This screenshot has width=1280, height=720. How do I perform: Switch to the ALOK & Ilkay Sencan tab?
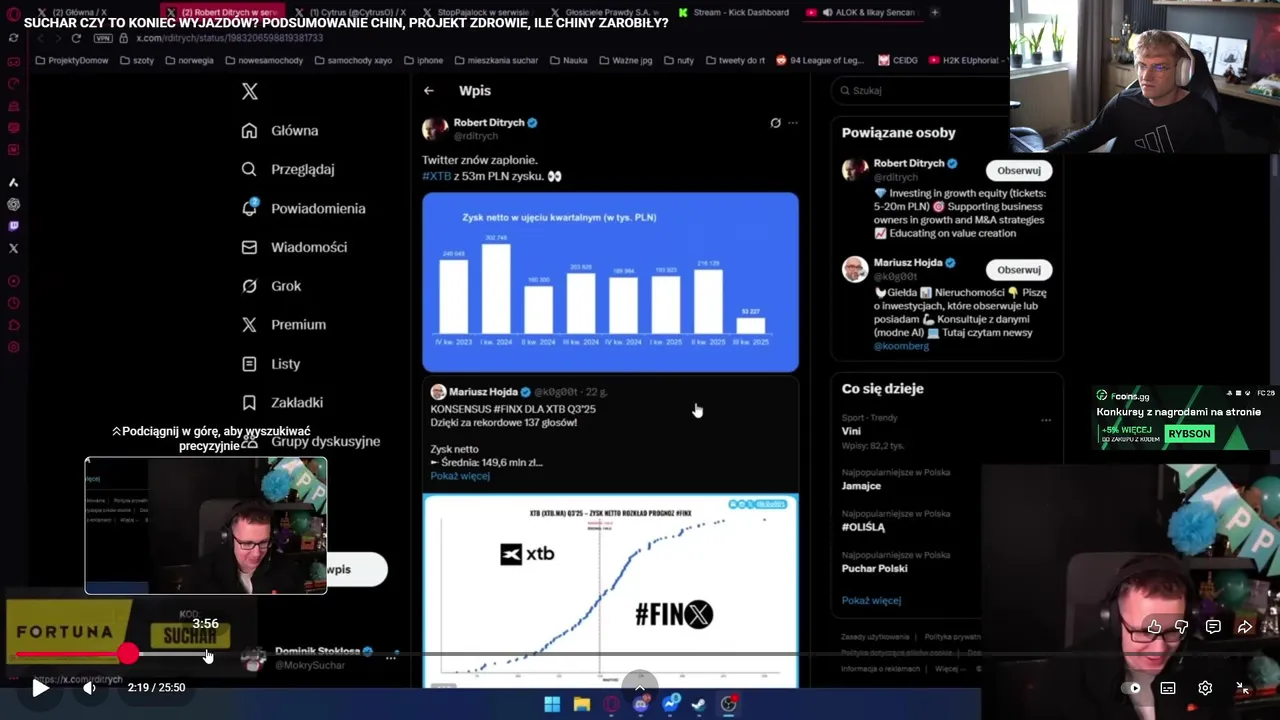862,13
